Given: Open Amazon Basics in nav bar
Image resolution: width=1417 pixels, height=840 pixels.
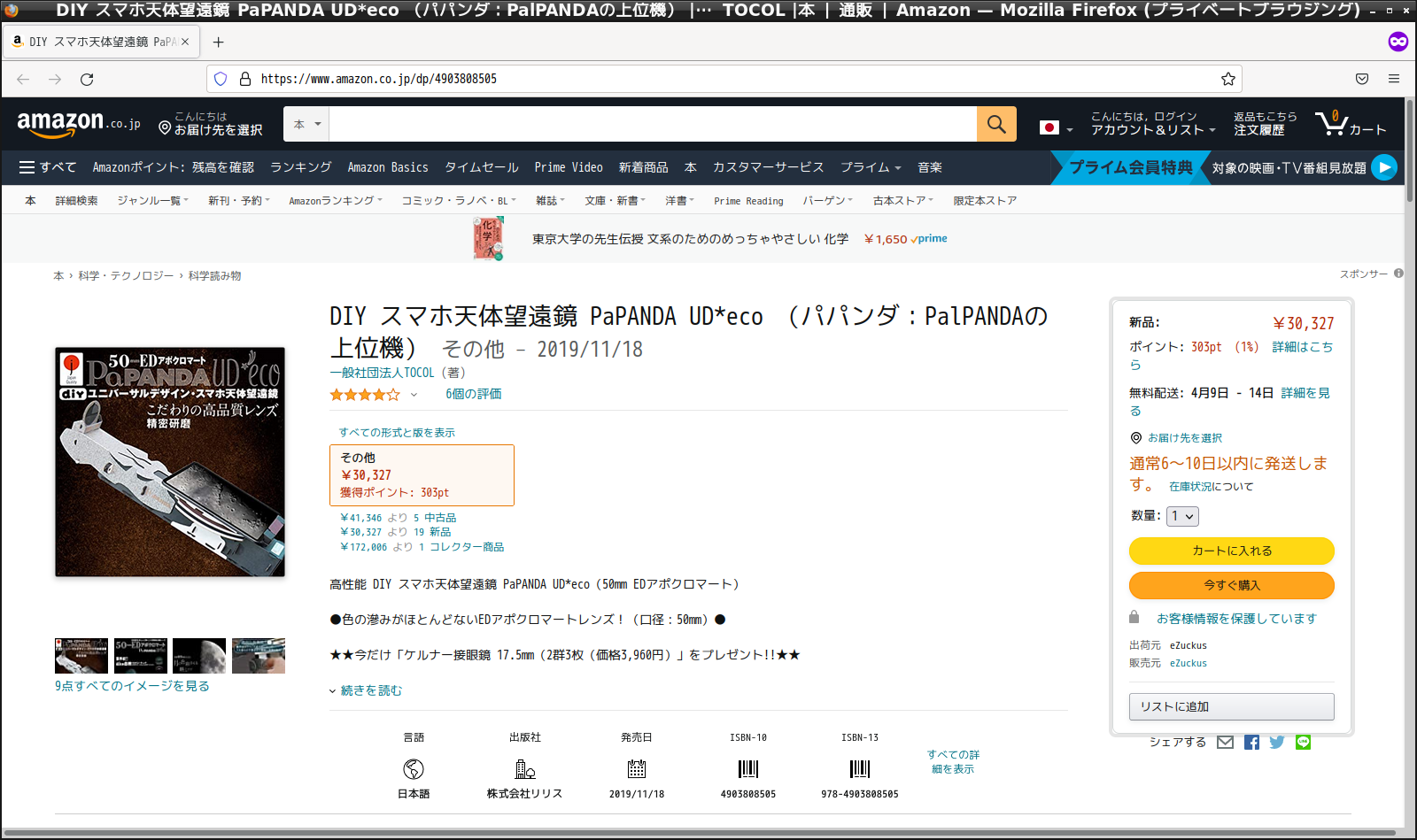Looking at the screenshot, I should point(388,167).
